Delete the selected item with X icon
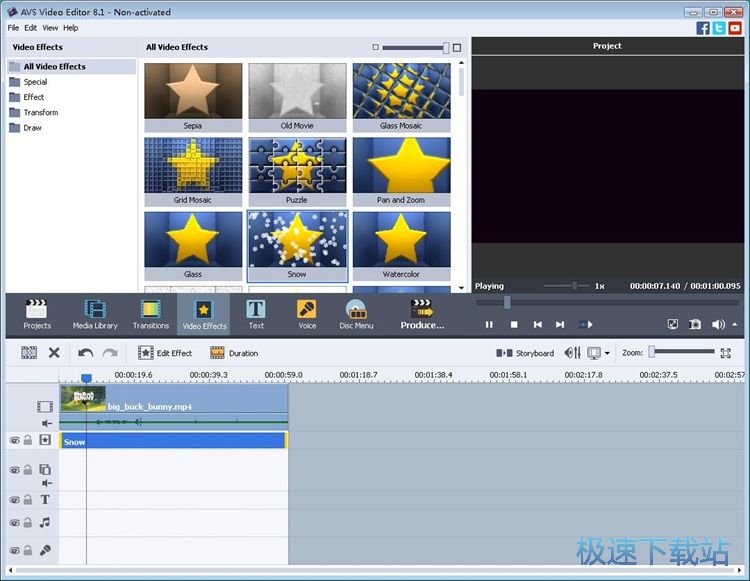This screenshot has width=750, height=581. point(55,353)
